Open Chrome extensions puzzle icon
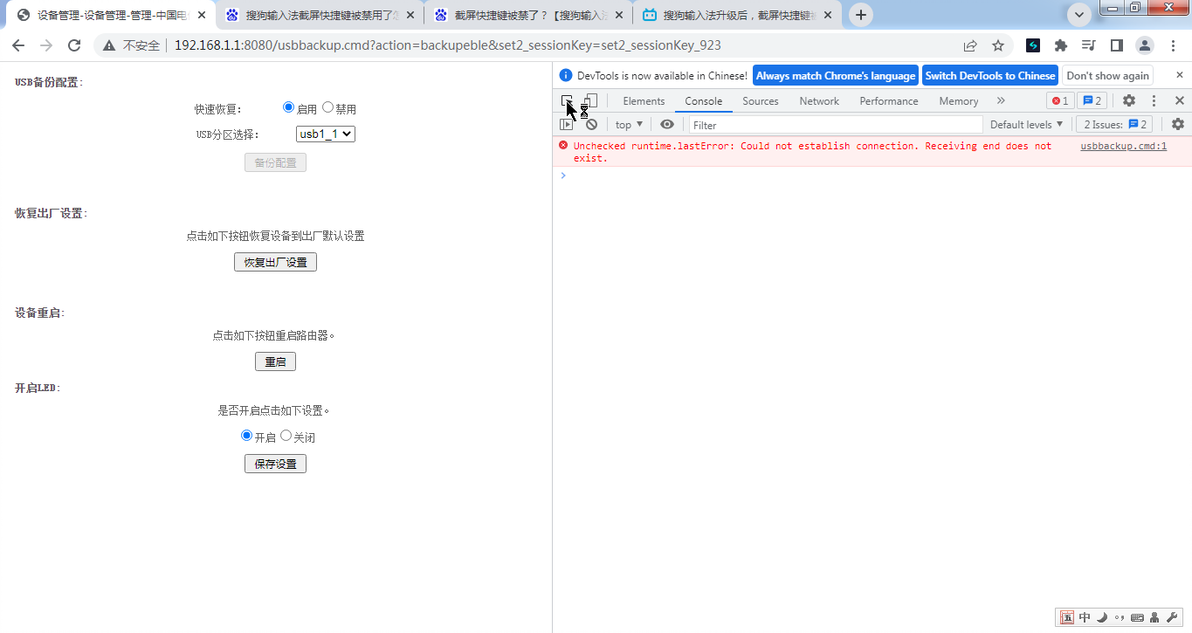1192x633 pixels. point(1060,46)
